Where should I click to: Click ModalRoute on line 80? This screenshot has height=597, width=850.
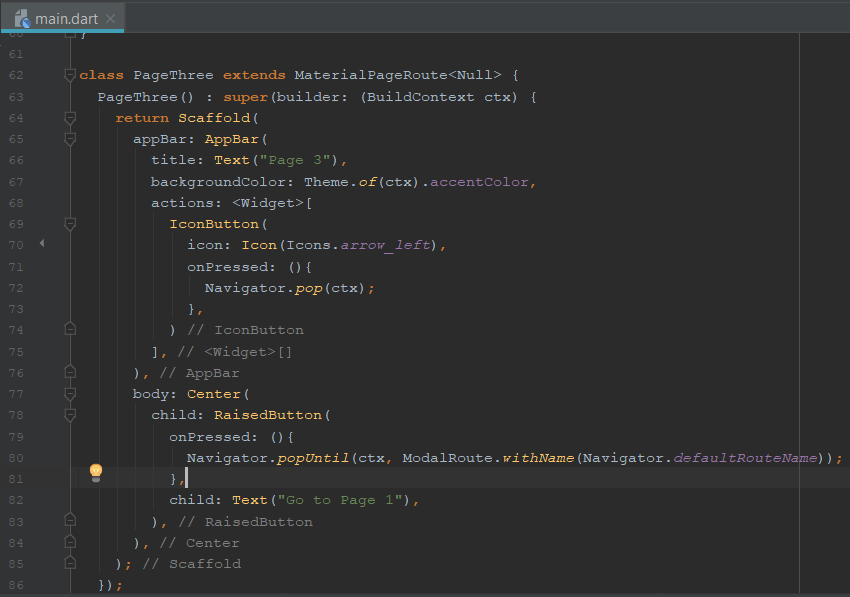(447, 458)
